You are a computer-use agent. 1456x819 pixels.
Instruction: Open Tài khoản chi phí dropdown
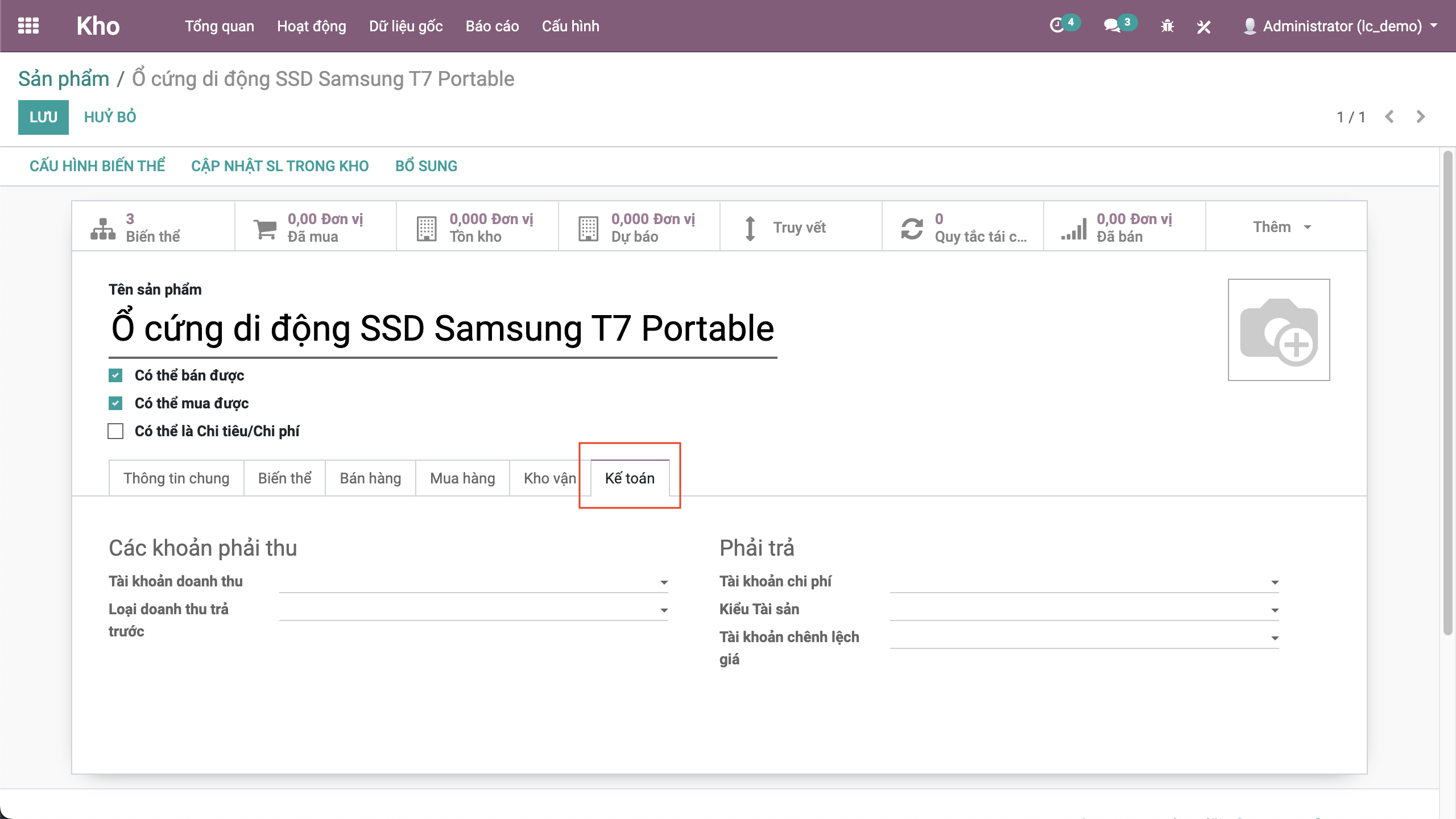[x=1275, y=582]
